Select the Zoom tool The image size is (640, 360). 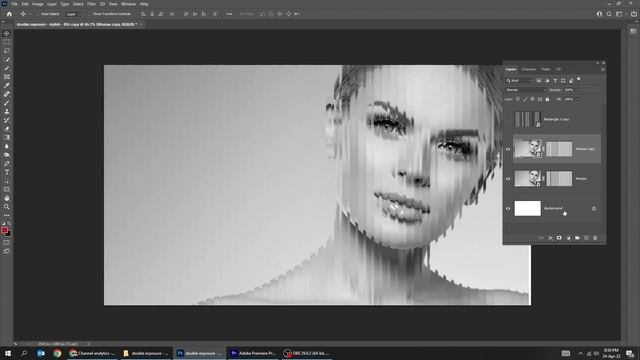tap(7, 207)
